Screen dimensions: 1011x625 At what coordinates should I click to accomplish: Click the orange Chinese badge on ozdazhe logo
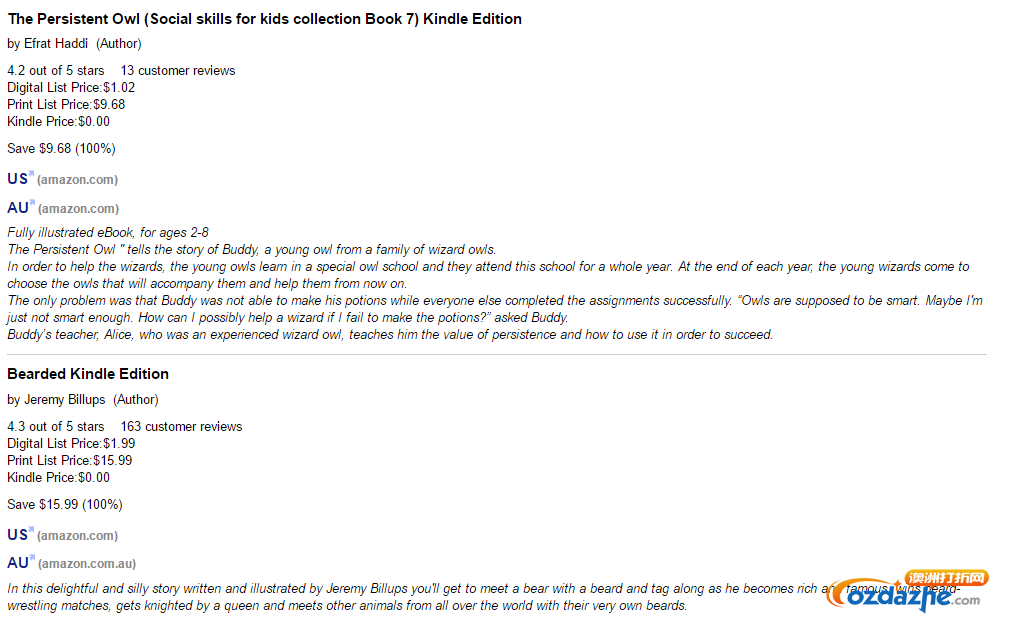click(x=947, y=578)
